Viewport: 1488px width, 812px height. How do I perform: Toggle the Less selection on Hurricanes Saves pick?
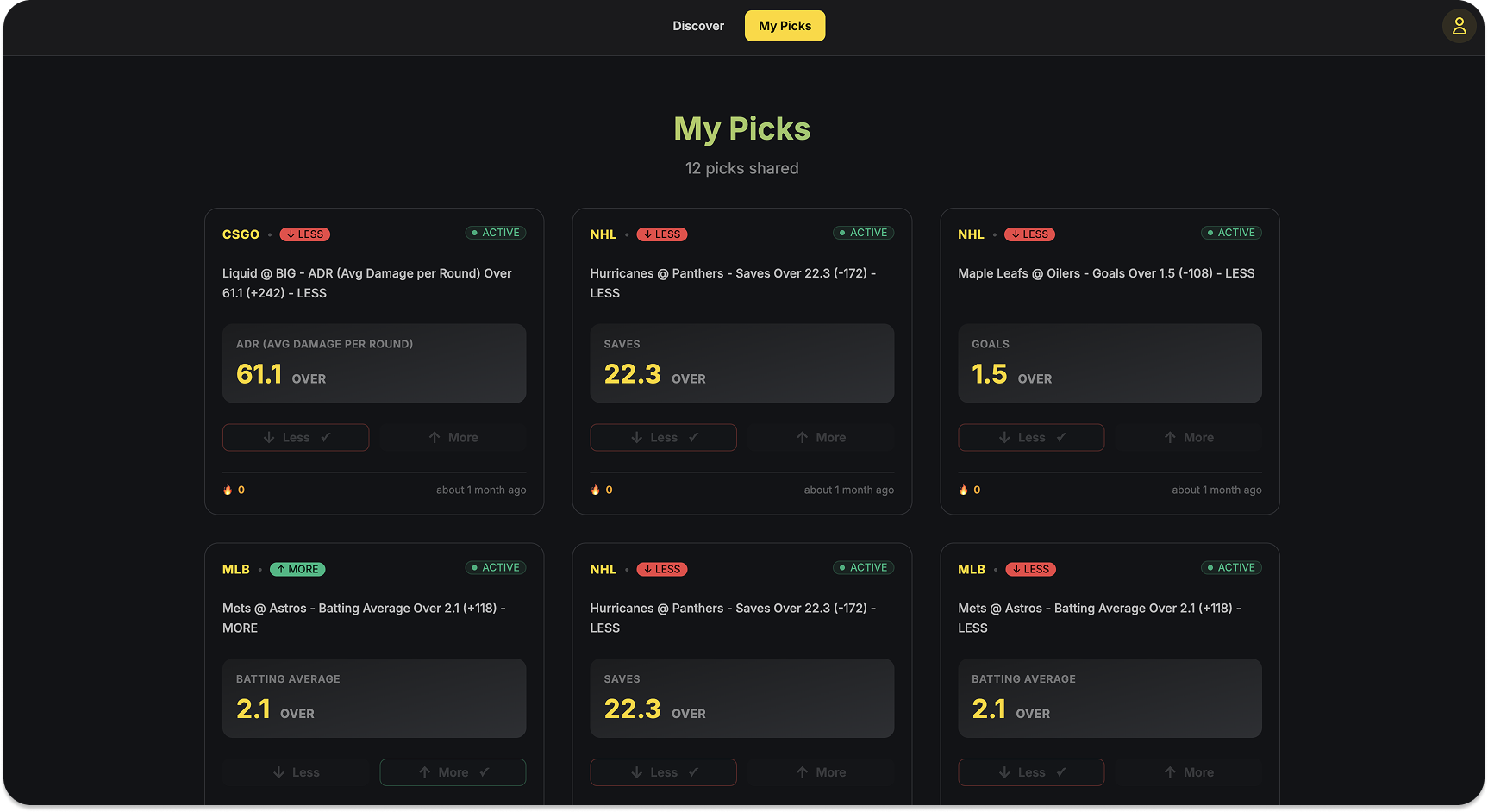tap(663, 437)
